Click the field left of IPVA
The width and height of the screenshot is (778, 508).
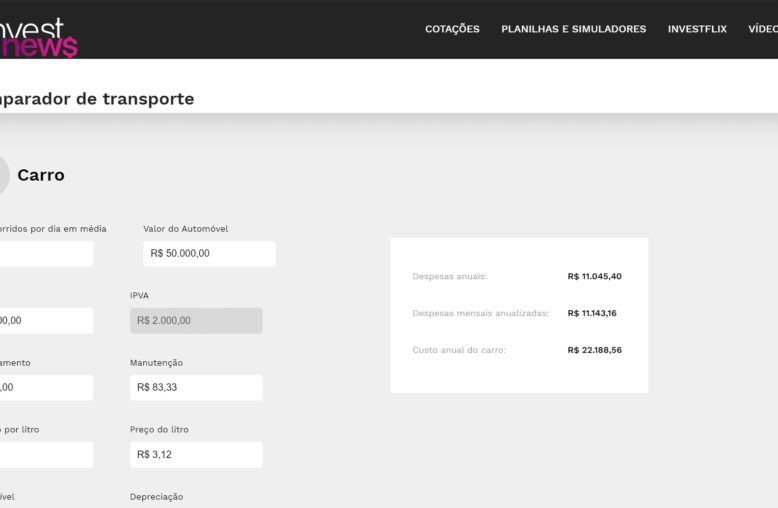[46, 320]
